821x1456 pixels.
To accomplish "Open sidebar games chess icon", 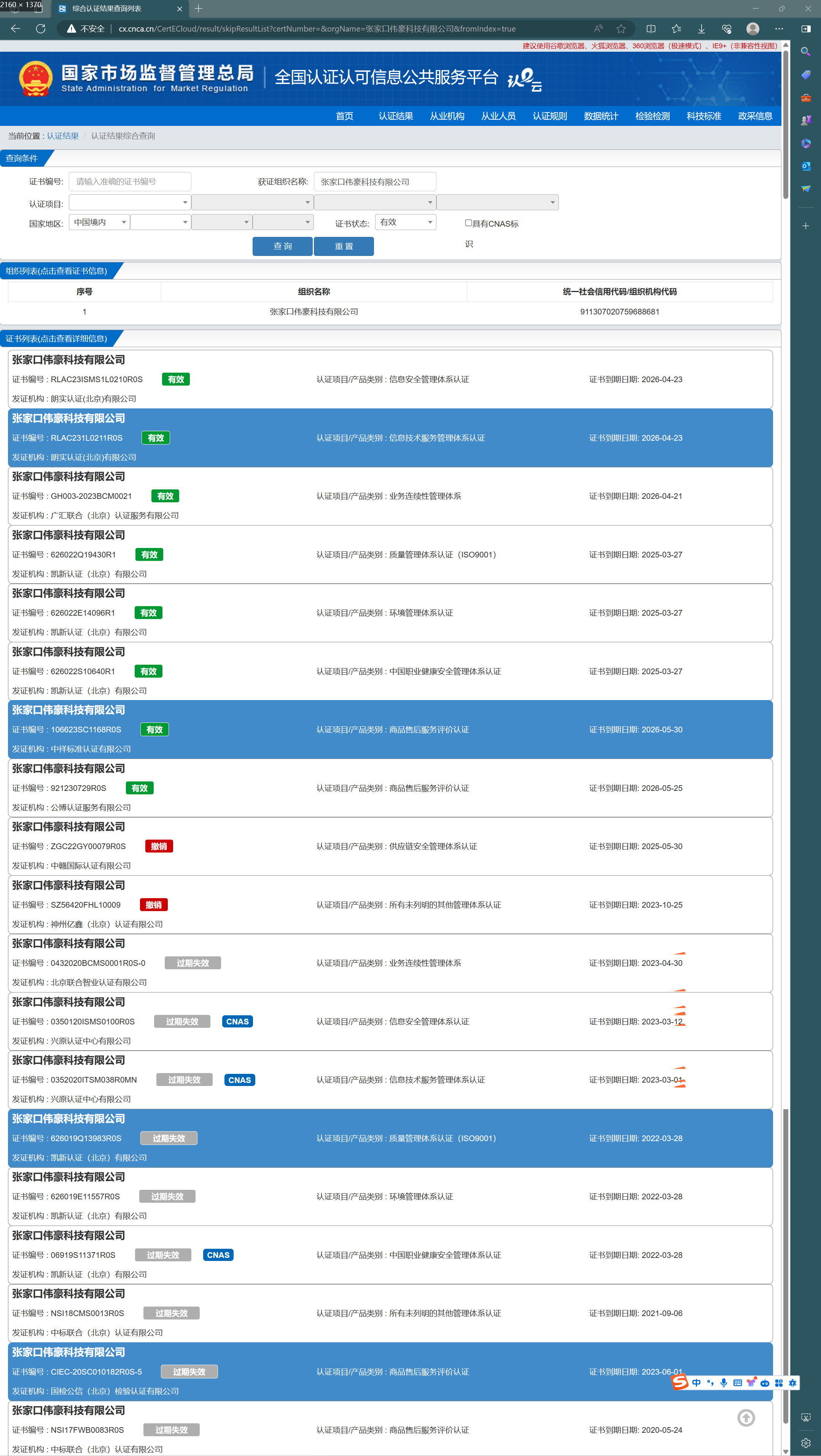I will point(806,121).
